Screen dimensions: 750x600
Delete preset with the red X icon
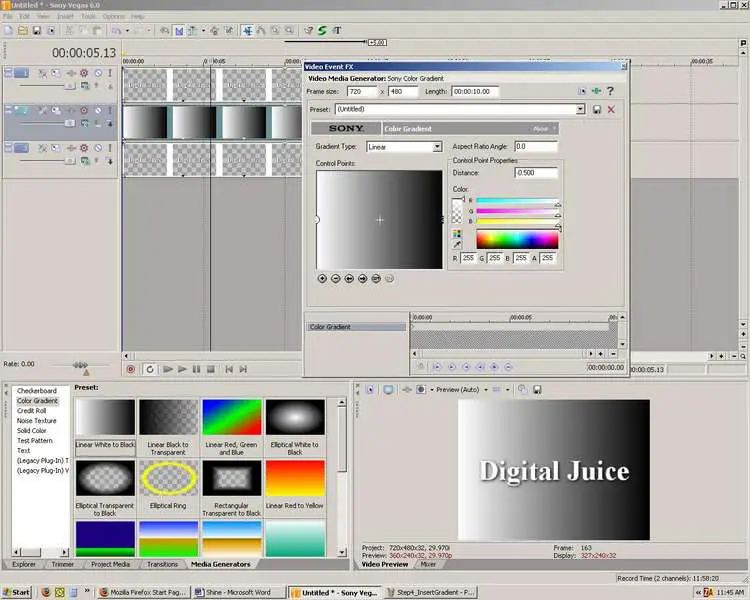611,110
